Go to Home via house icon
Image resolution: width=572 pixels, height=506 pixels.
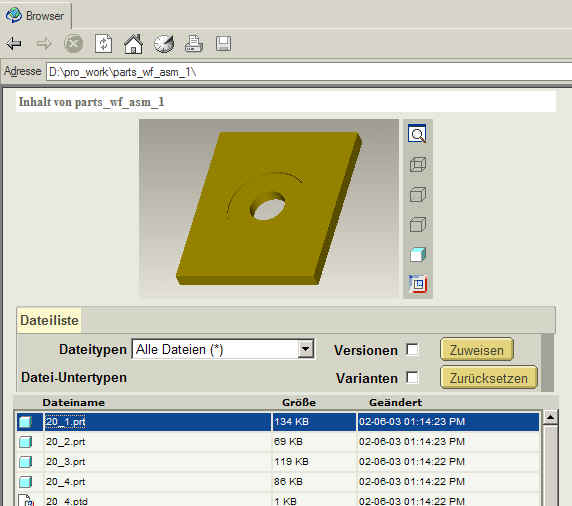(133, 44)
